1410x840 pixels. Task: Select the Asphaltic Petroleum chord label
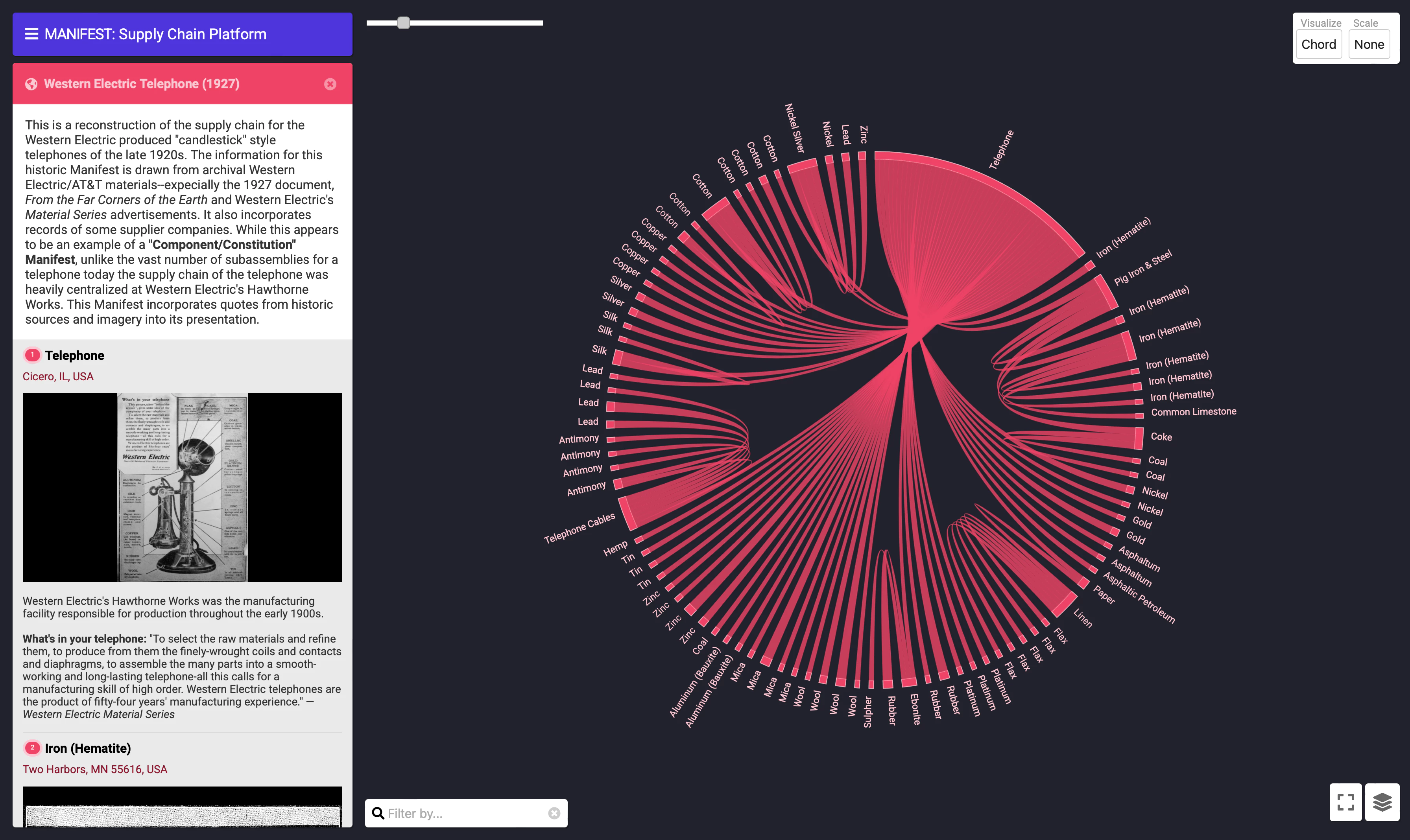tap(1139, 598)
